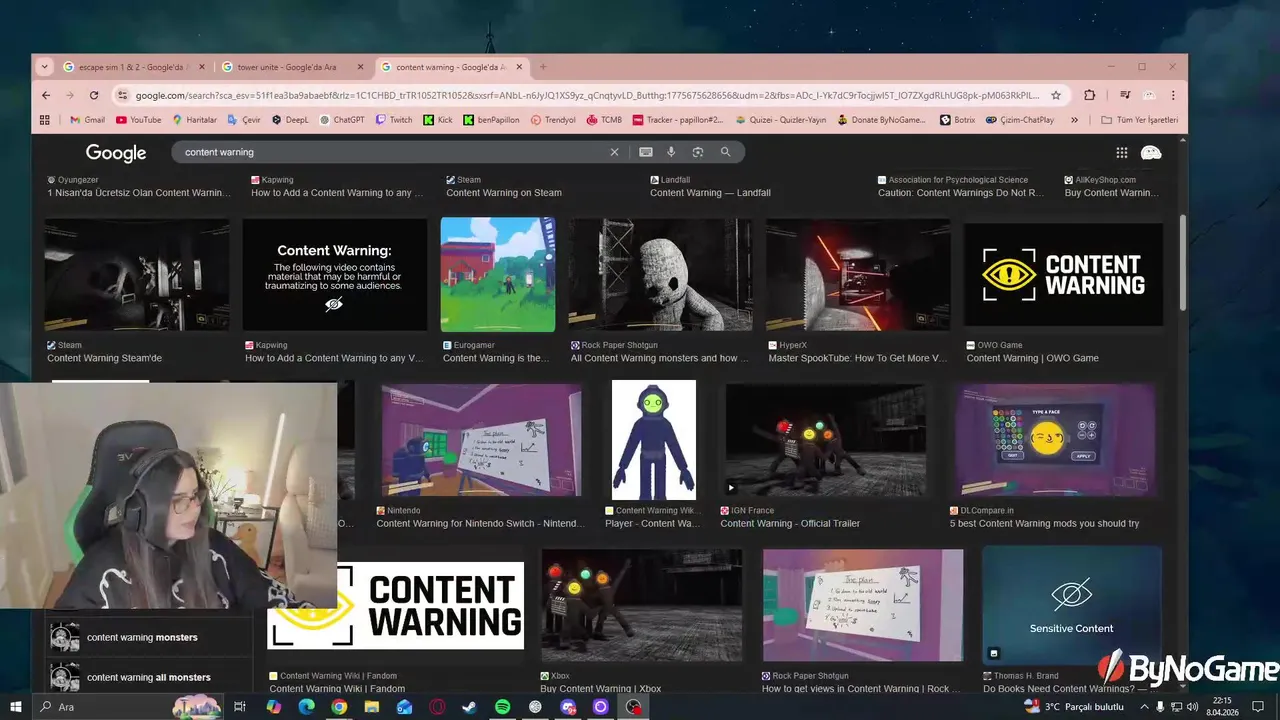Expand the bookmarks bar overflow chevron
This screenshot has width=1280, height=720.
pos(1074,120)
